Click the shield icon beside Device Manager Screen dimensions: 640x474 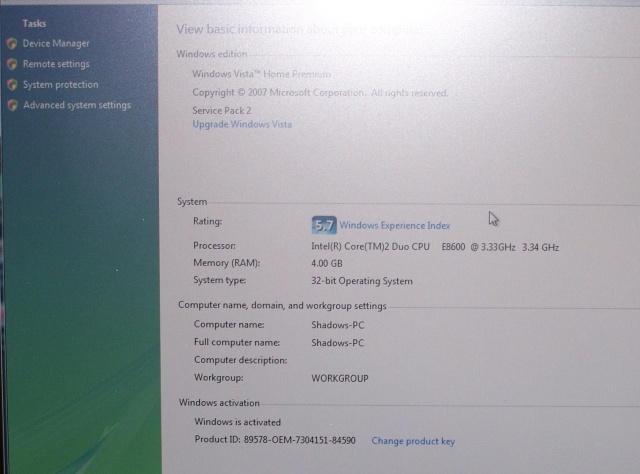pos(12,43)
